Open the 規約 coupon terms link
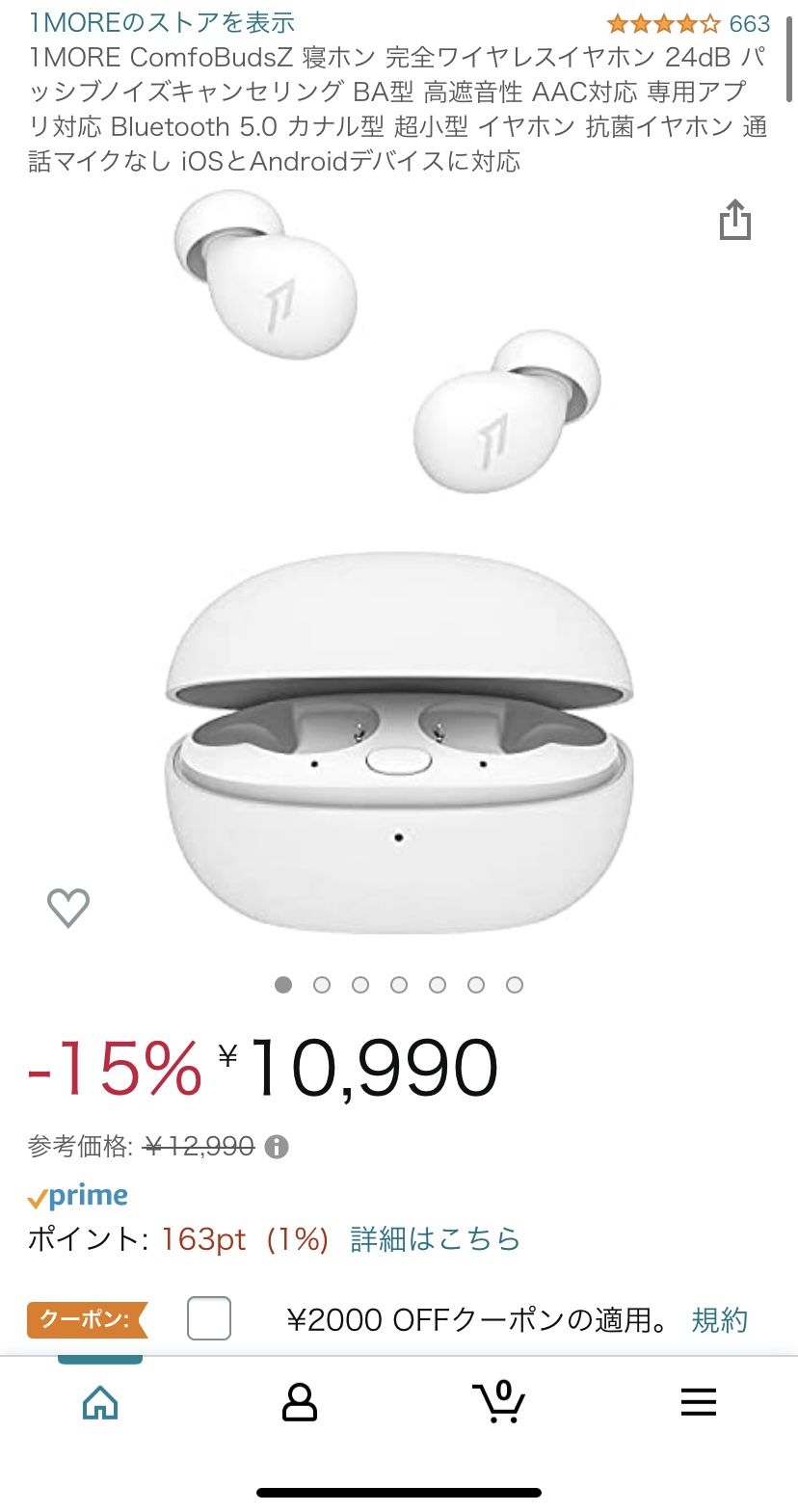The width and height of the screenshot is (798, 1512). 720,1319
